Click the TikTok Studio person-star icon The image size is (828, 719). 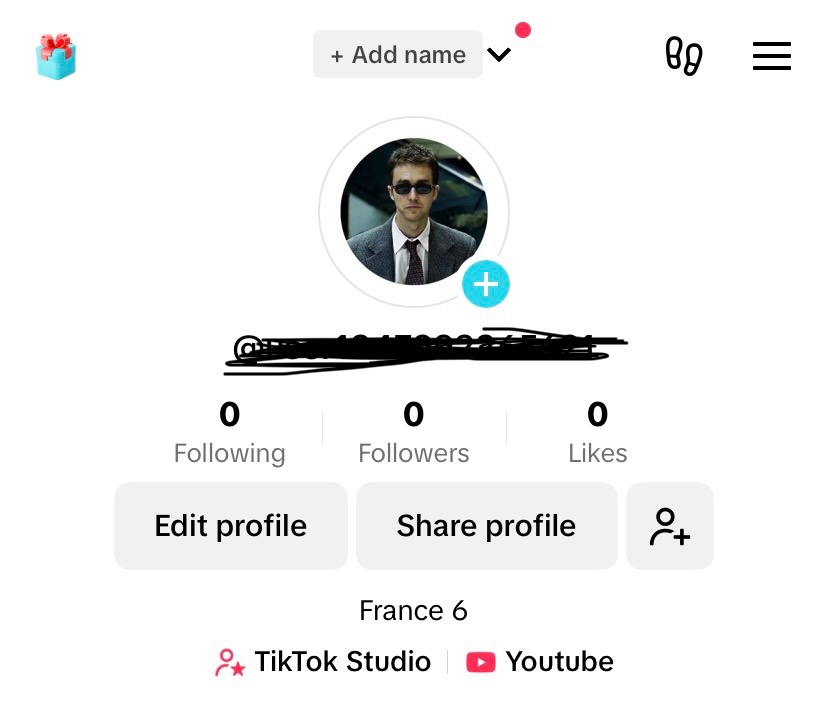click(229, 662)
